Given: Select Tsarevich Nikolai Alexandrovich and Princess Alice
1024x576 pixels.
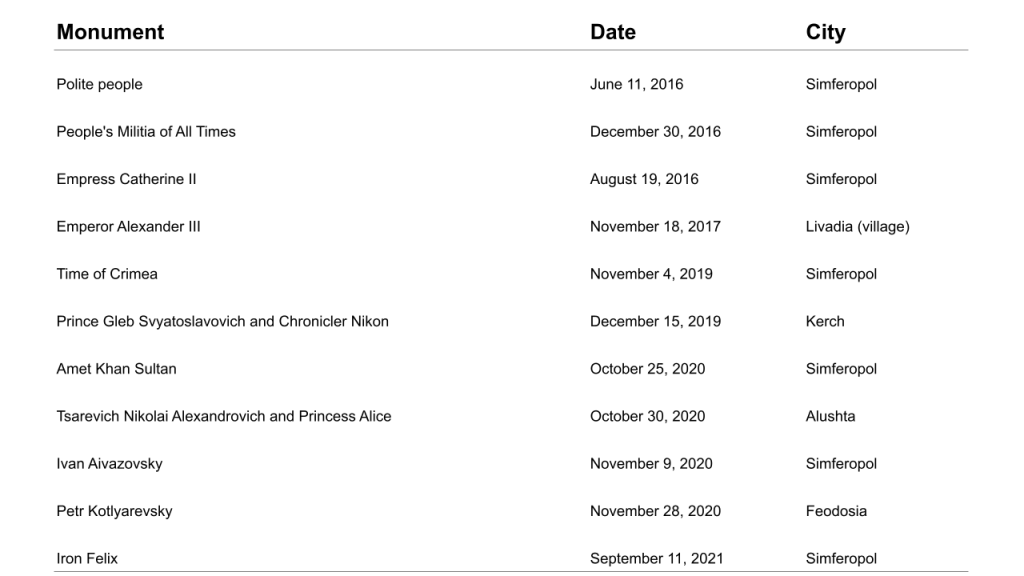Looking at the screenshot, I should [224, 416].
